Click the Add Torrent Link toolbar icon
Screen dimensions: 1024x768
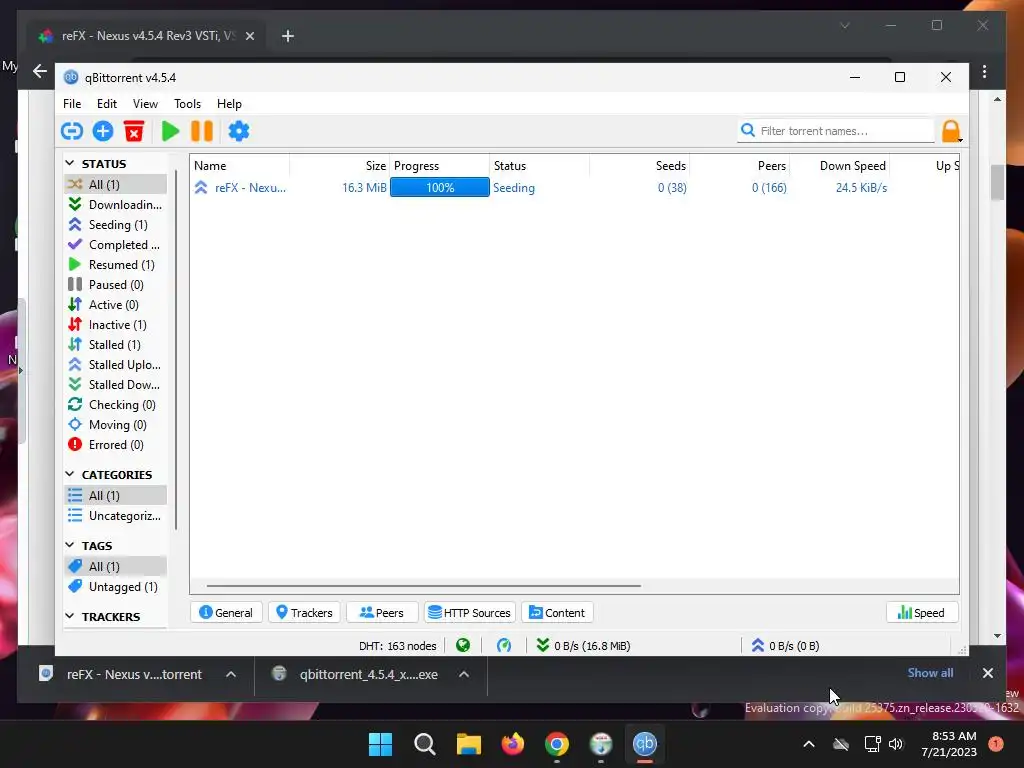tap(72, 131)
